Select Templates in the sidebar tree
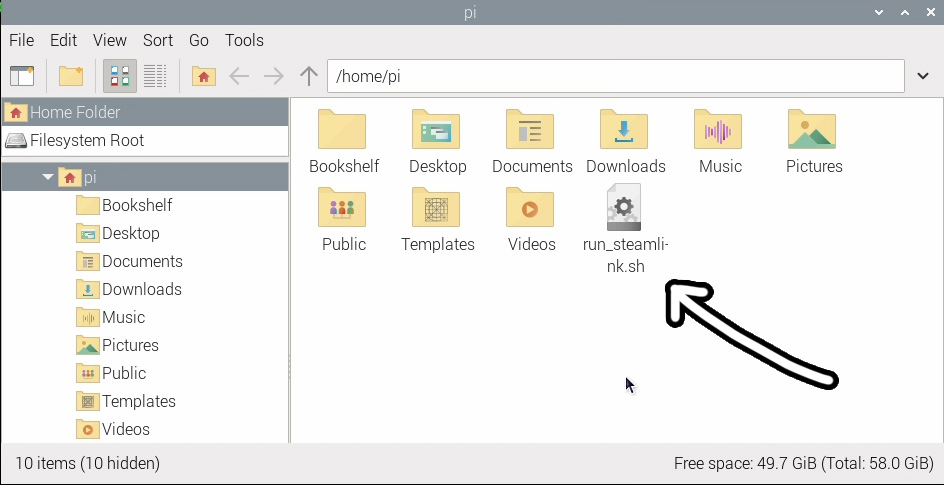Screen dimensions: 944x485 point(138,401)
